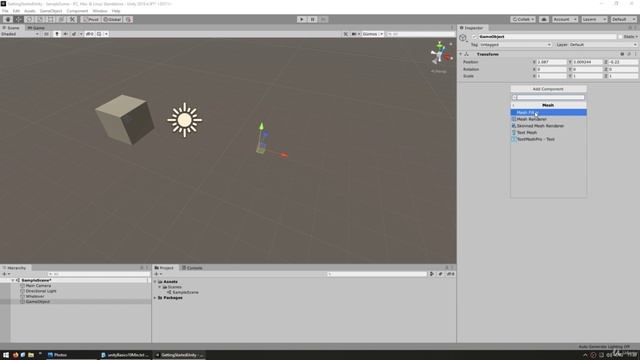The image size is (640, 360).
Task: Toggle the Static checkbox
Action: [620, 37]
